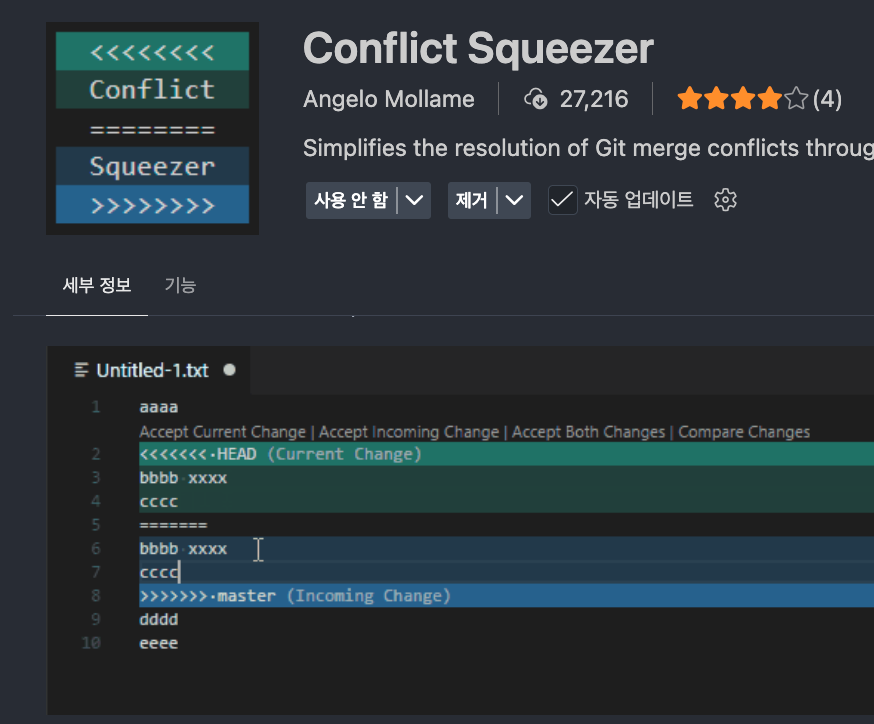874x724 pixels.
Task: Click the HEAD Current Change line
Action: pos(281,455)
